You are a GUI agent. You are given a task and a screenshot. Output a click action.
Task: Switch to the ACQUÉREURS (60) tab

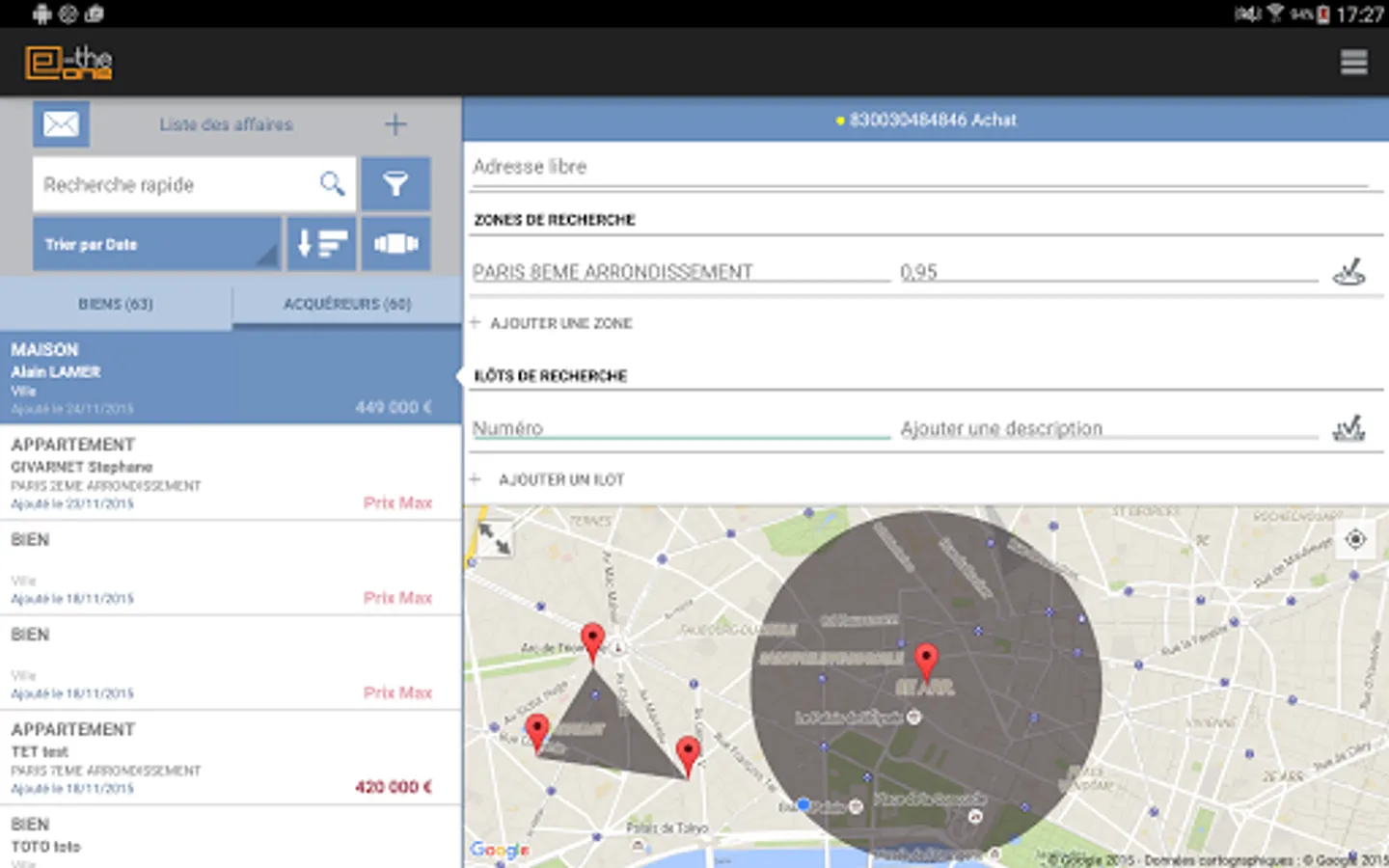pos(347,304)
